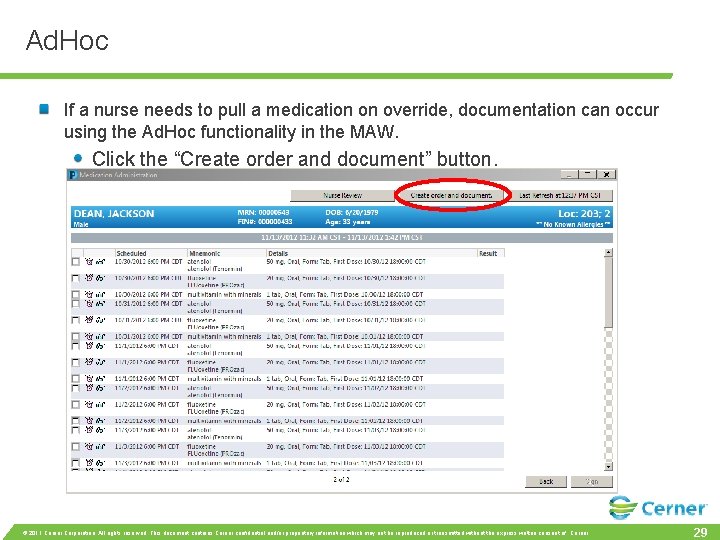Click the Medication Administration window title icon
Viewport: 720px width, 540px height.
(73, 175)
